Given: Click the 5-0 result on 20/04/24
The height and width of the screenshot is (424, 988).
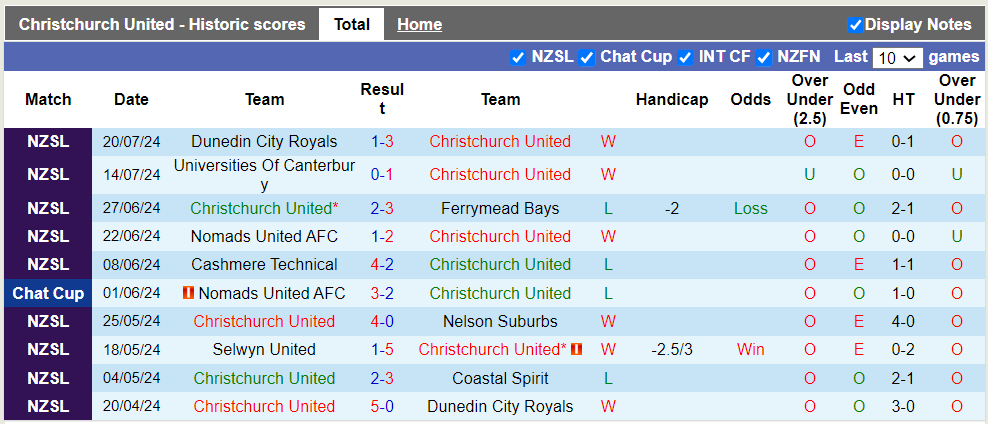Looking at the screenshot, I should pos(382,406).
